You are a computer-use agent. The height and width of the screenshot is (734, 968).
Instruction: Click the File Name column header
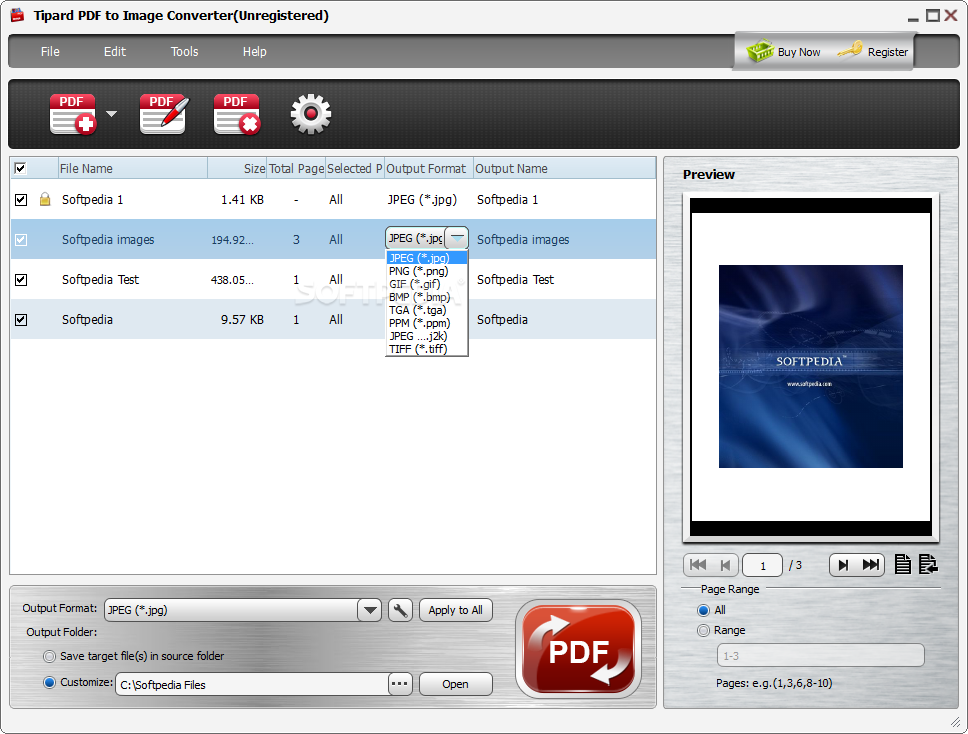pos(133,169)
